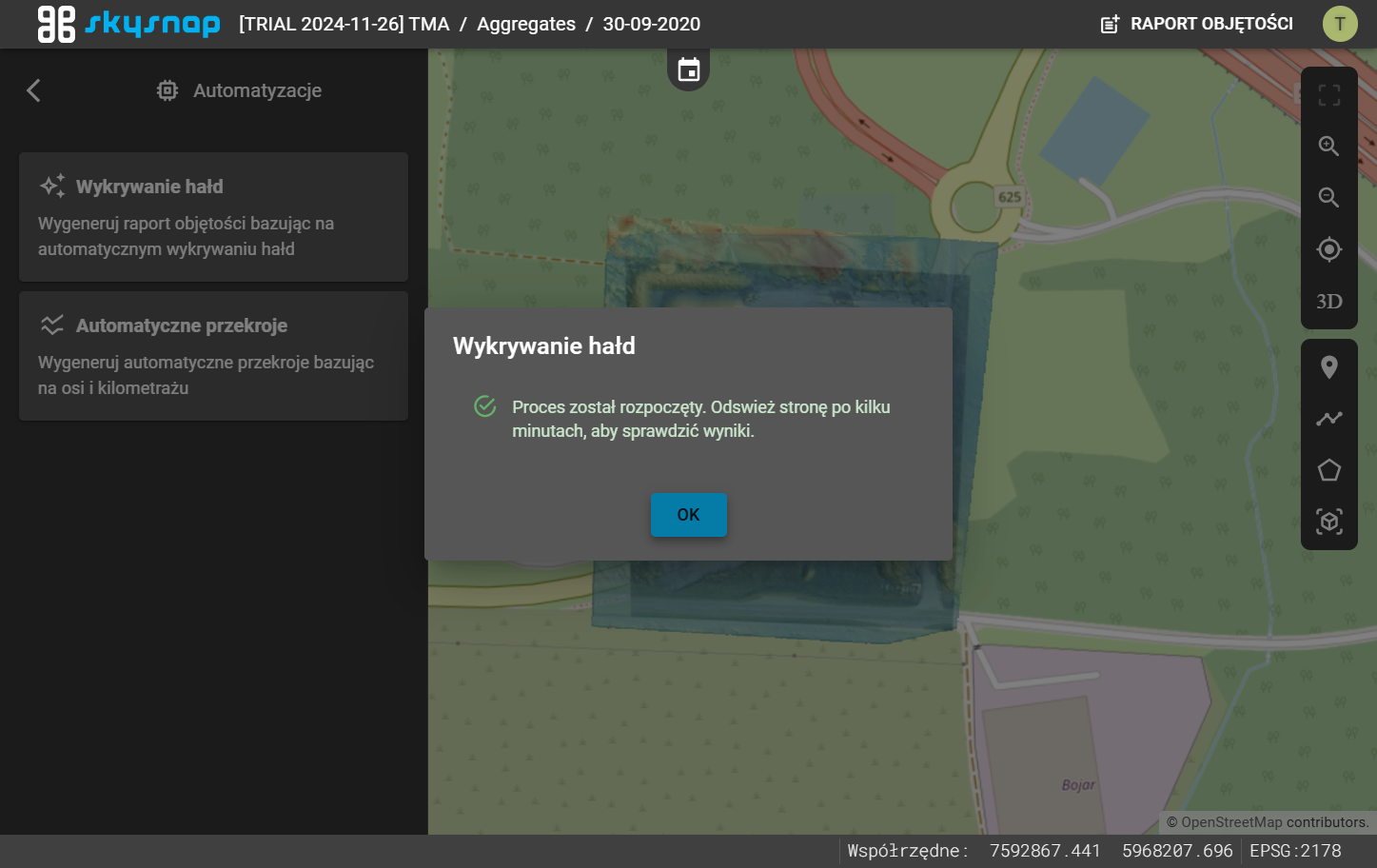
Task: Go back using the left chevron arrow
Action: point(33,90)
